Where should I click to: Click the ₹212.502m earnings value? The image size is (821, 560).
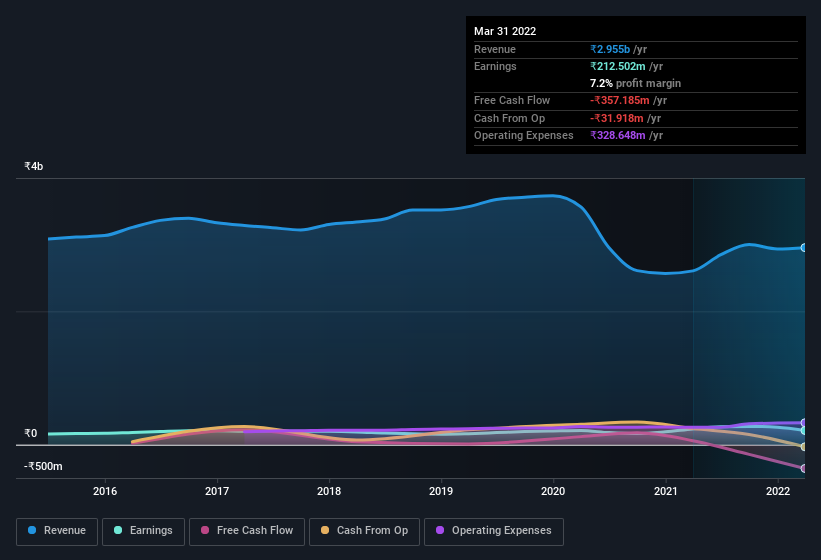coord(618,66)
